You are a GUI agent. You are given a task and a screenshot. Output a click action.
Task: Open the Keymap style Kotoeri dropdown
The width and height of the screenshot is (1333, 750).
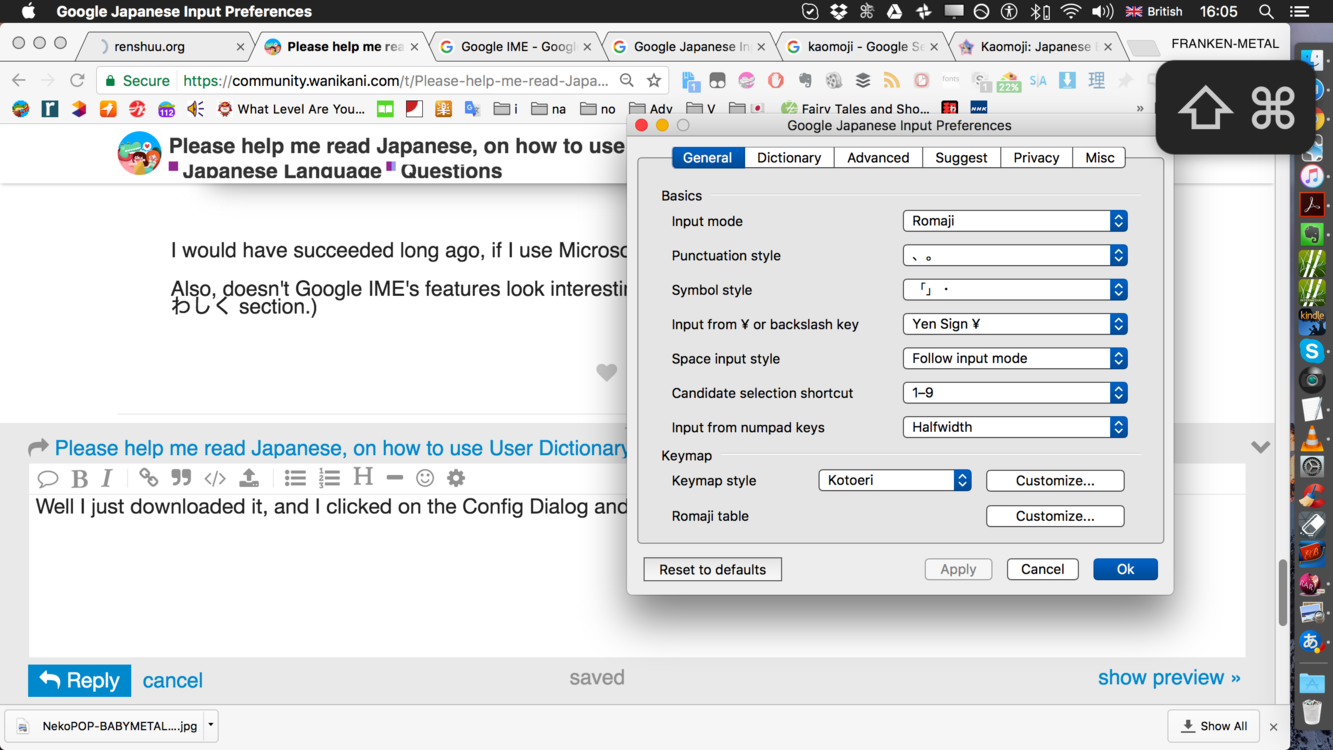(895, 480)
